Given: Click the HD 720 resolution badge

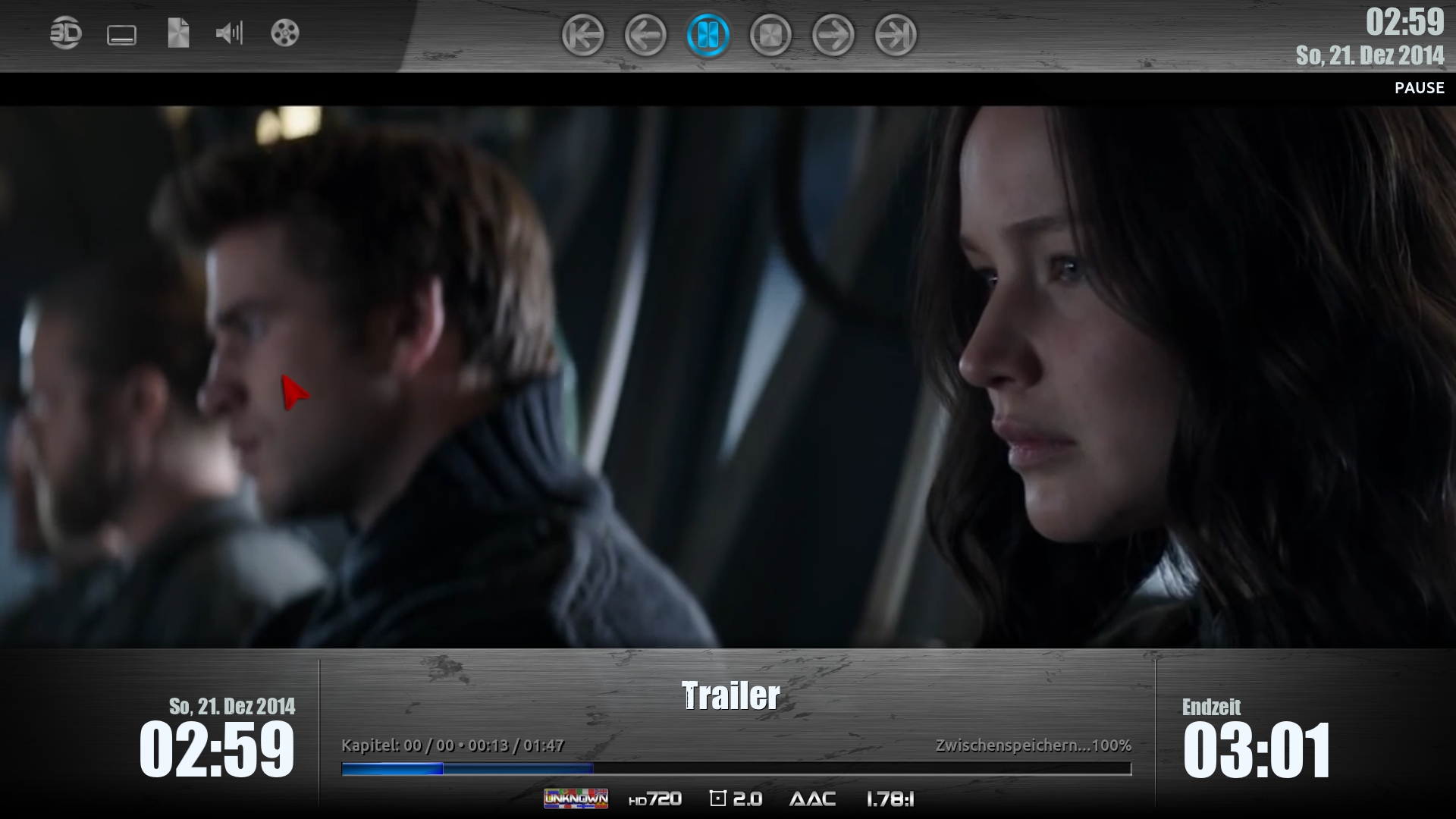Looking at the screenshot, I should pos(655,799).
